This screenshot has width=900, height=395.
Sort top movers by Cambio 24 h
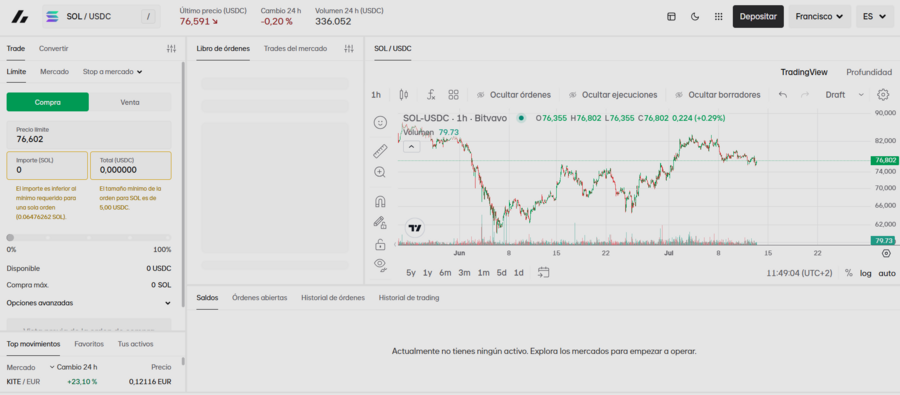tap(73, 367)
